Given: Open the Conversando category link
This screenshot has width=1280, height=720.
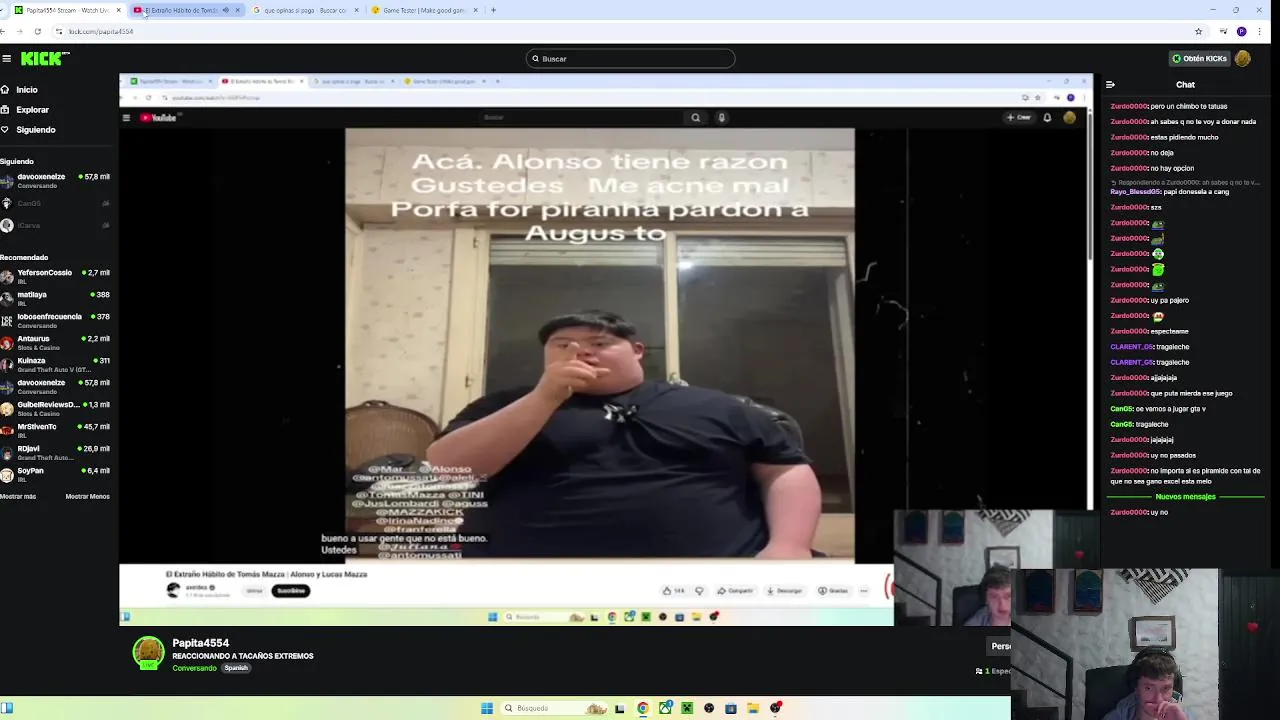Looking at the screenshot, I should coord(194,668).
